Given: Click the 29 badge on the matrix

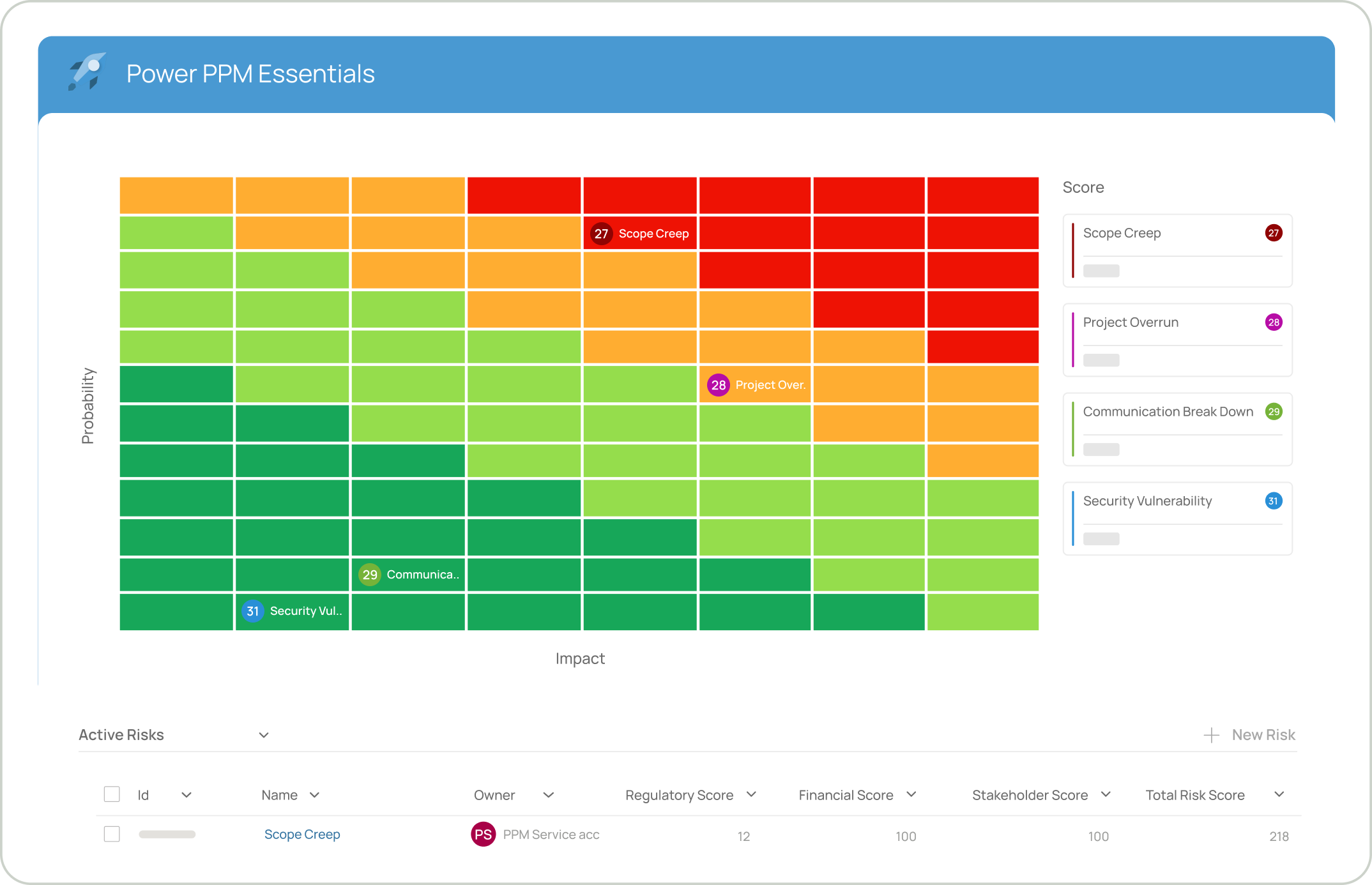Looking at the screenshot, I should [370, 575].
